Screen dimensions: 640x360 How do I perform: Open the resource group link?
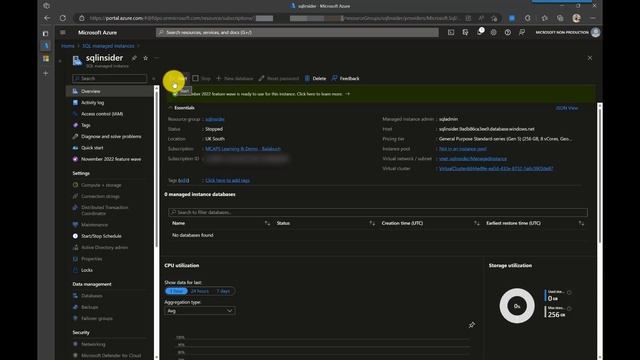click(x=215, y=119)
